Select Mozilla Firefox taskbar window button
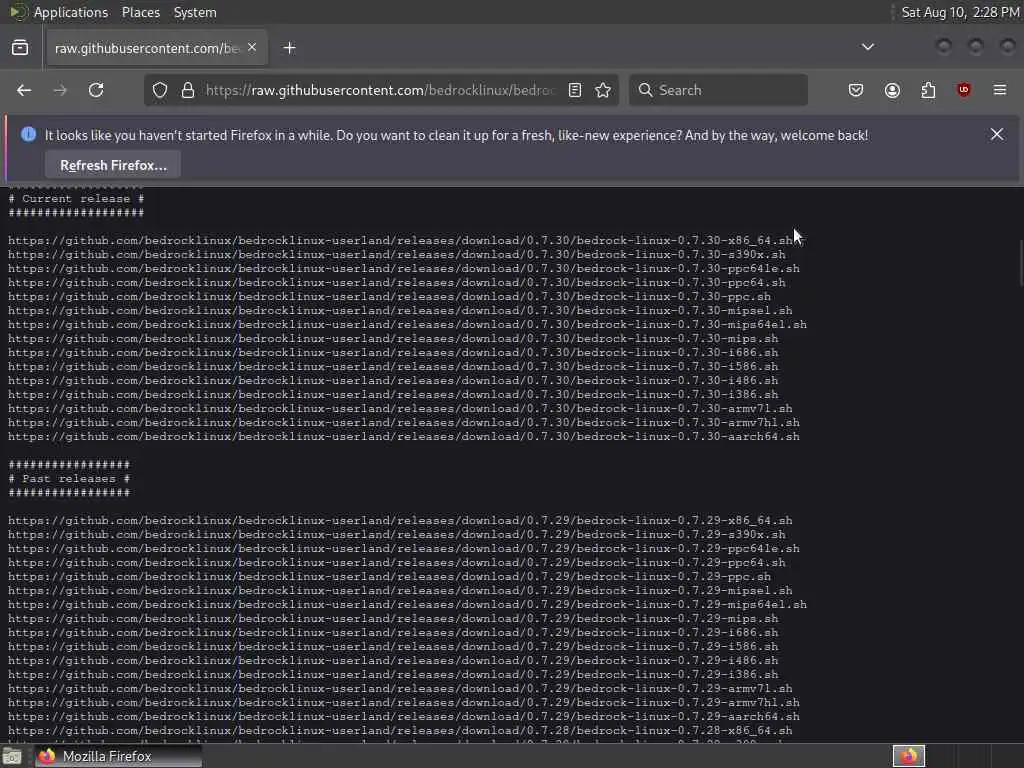This screenshot has width=1024, height=768. pos(118,756)
